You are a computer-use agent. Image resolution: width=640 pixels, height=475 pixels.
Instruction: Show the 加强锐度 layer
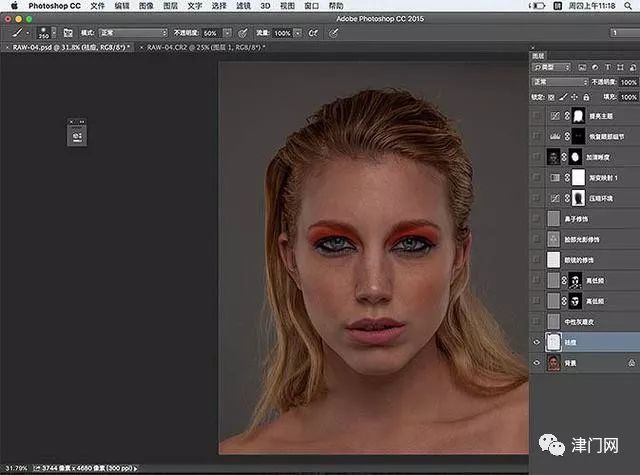(x=537, y=157)
